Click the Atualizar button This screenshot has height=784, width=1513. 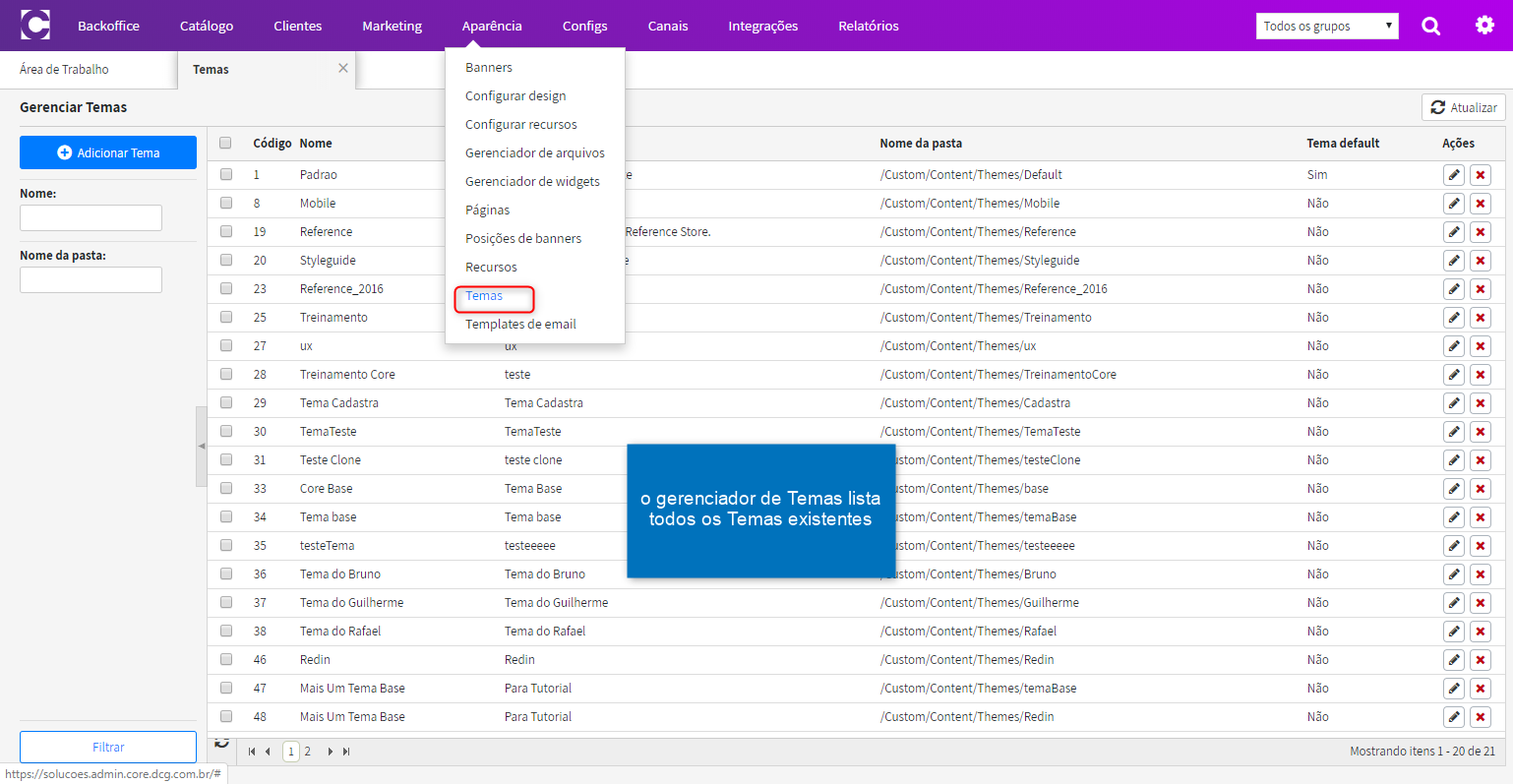pos(1463,107)
